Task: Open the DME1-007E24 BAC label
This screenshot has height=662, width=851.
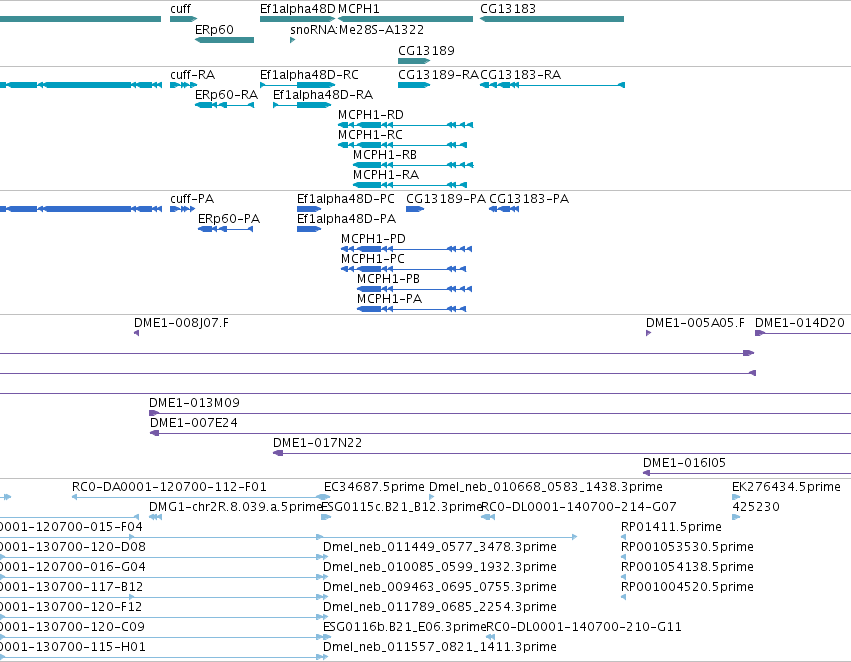Action: tap(194, 423)
